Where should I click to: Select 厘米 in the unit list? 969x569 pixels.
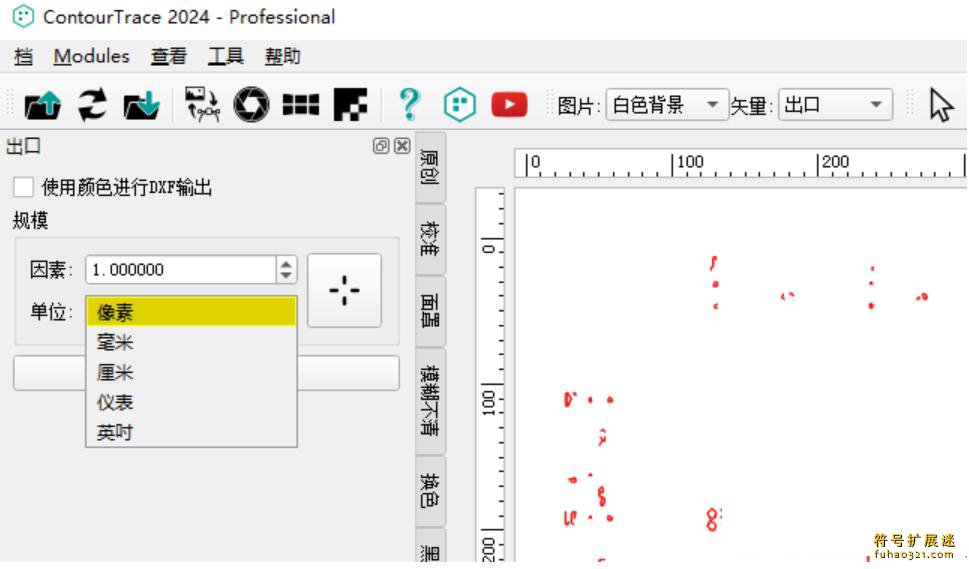(x=192, y=373)
